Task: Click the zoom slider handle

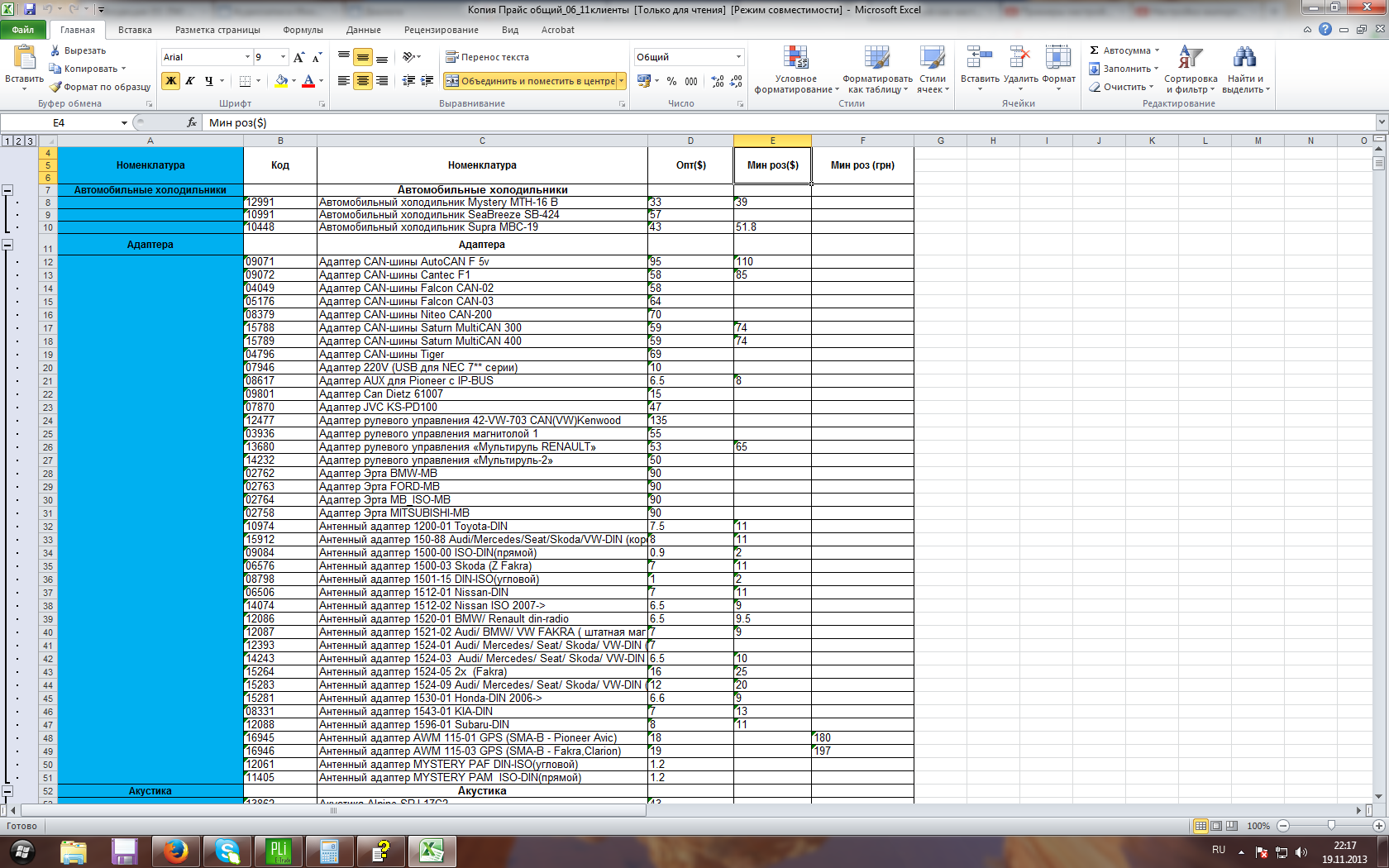Action: [1330, 826]
